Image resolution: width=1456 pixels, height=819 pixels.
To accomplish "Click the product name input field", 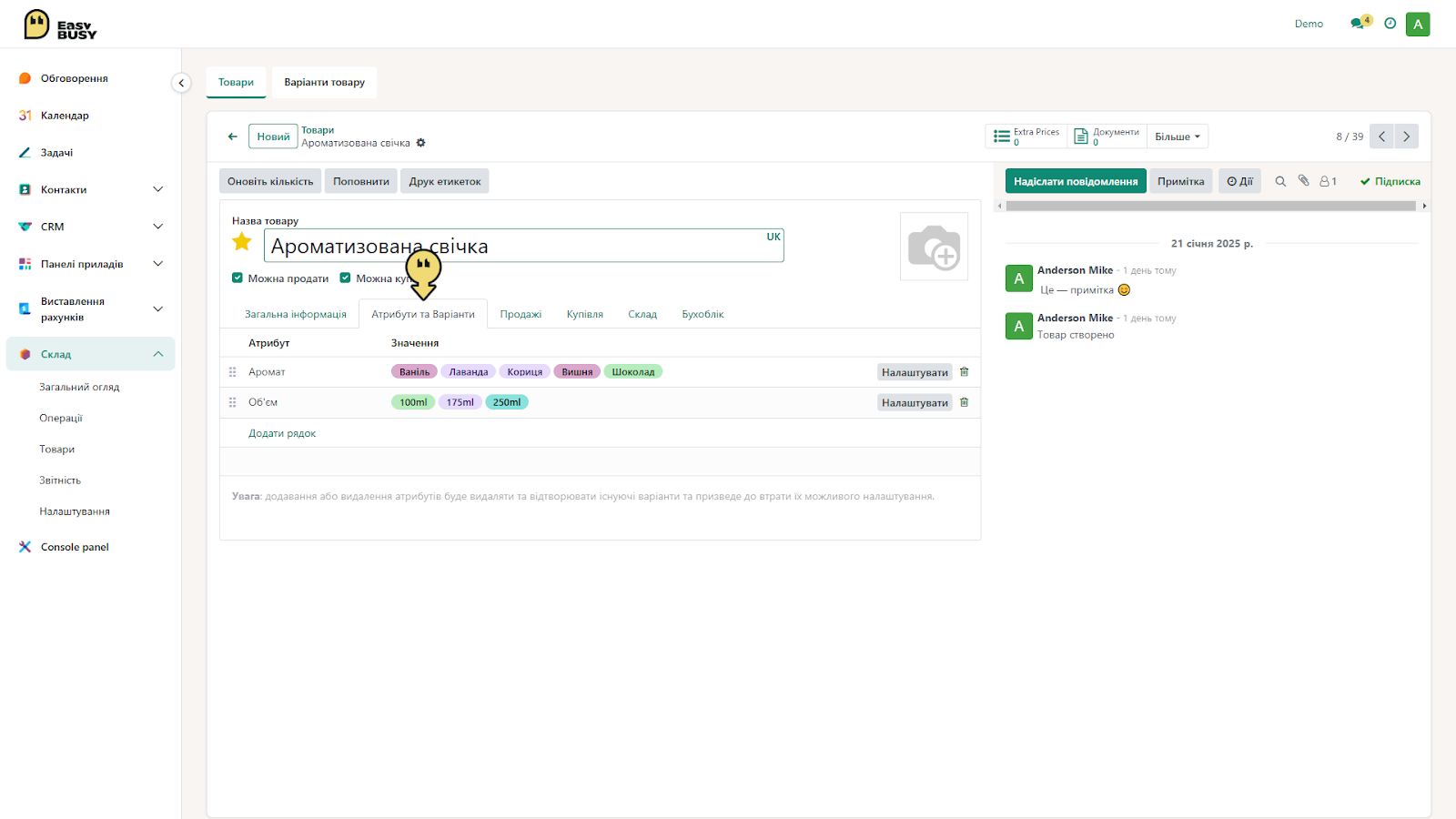I will point(524,246).
